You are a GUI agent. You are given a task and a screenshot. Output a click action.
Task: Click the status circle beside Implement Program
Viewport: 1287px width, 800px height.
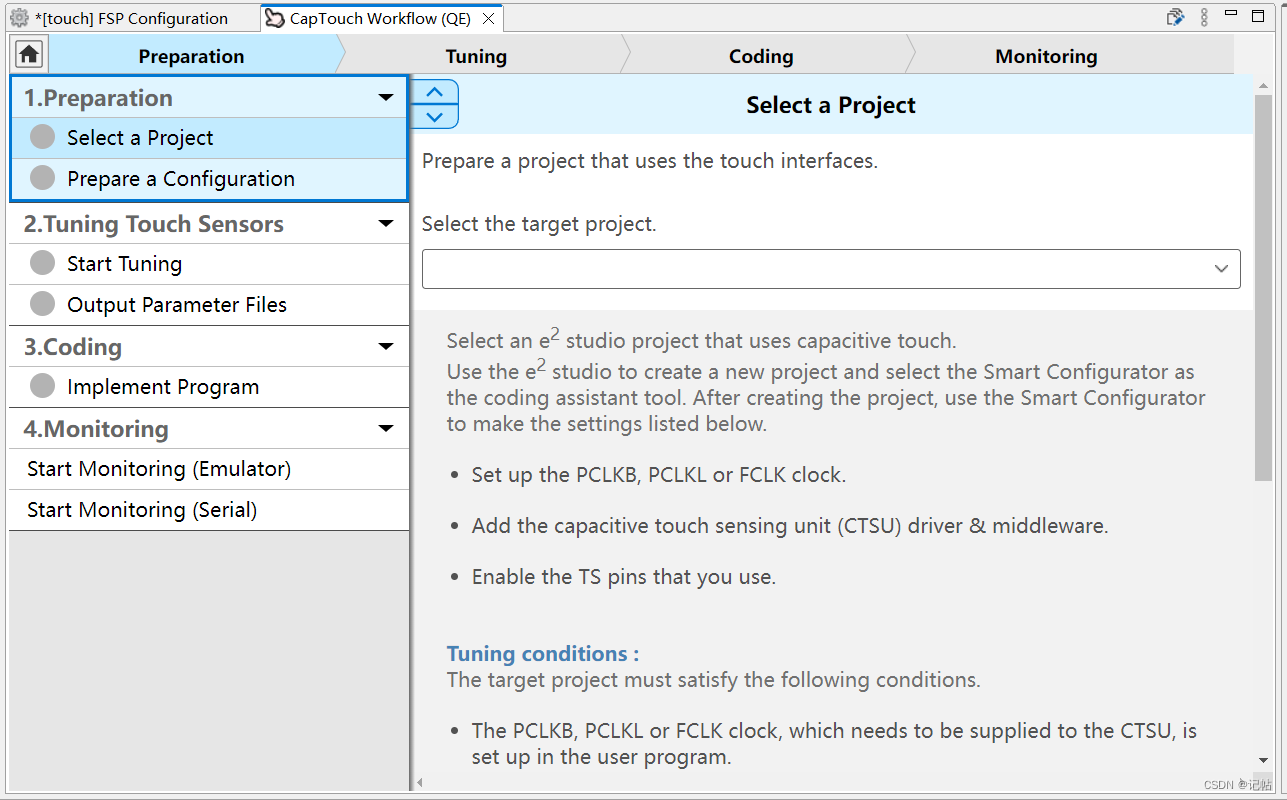(x=42, y=386)
